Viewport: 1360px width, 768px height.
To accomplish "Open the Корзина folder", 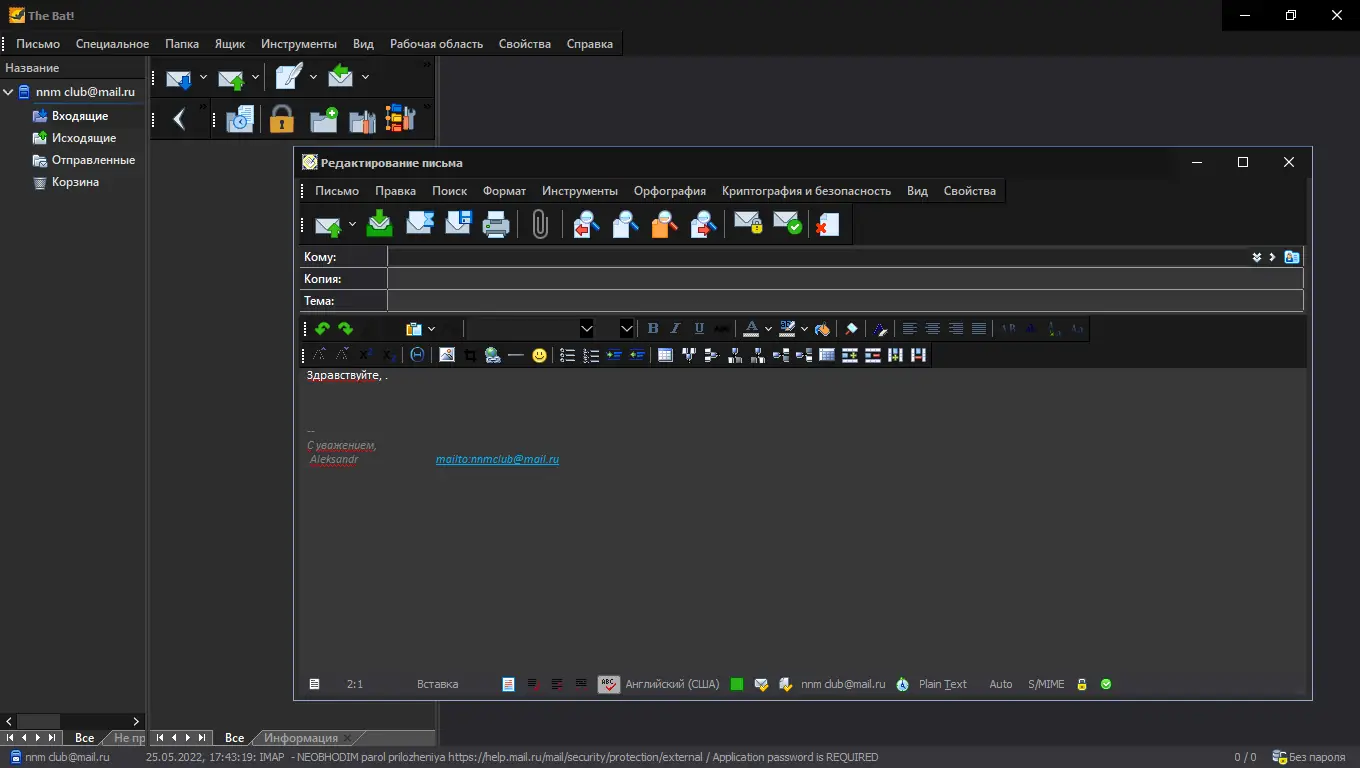I will coord(75,182).
